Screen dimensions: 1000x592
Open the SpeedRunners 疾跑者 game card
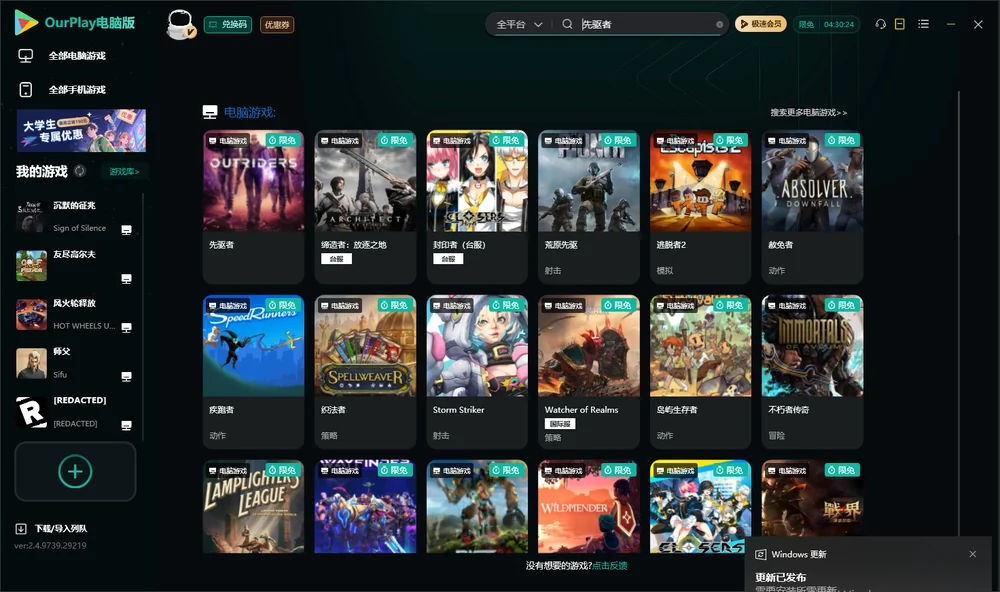253,371
